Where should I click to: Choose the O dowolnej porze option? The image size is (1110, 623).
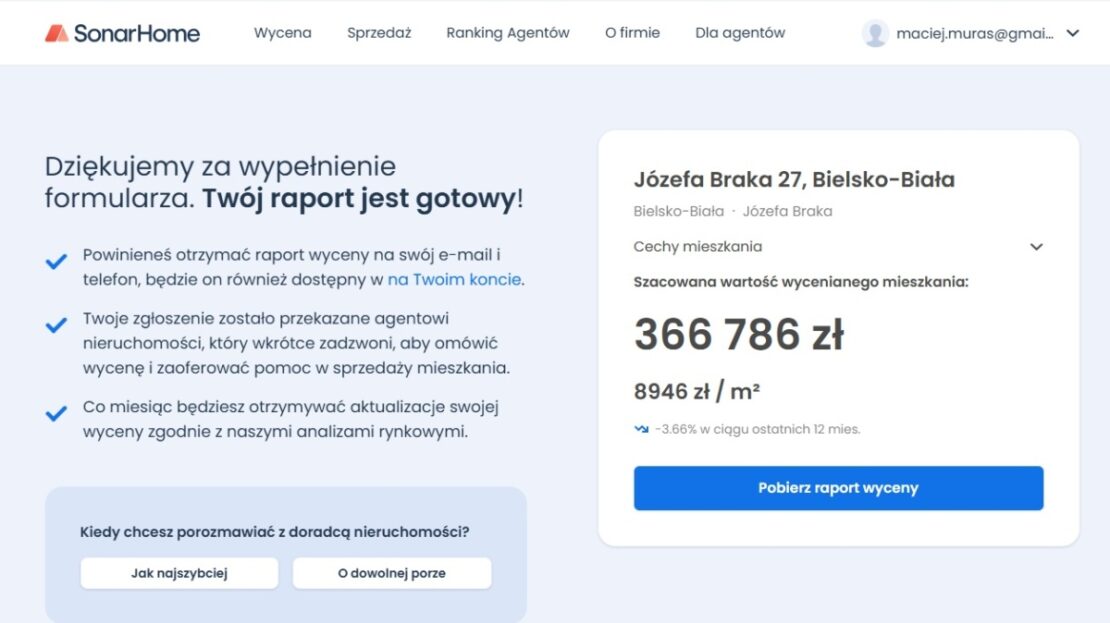(x=392, y=573)
